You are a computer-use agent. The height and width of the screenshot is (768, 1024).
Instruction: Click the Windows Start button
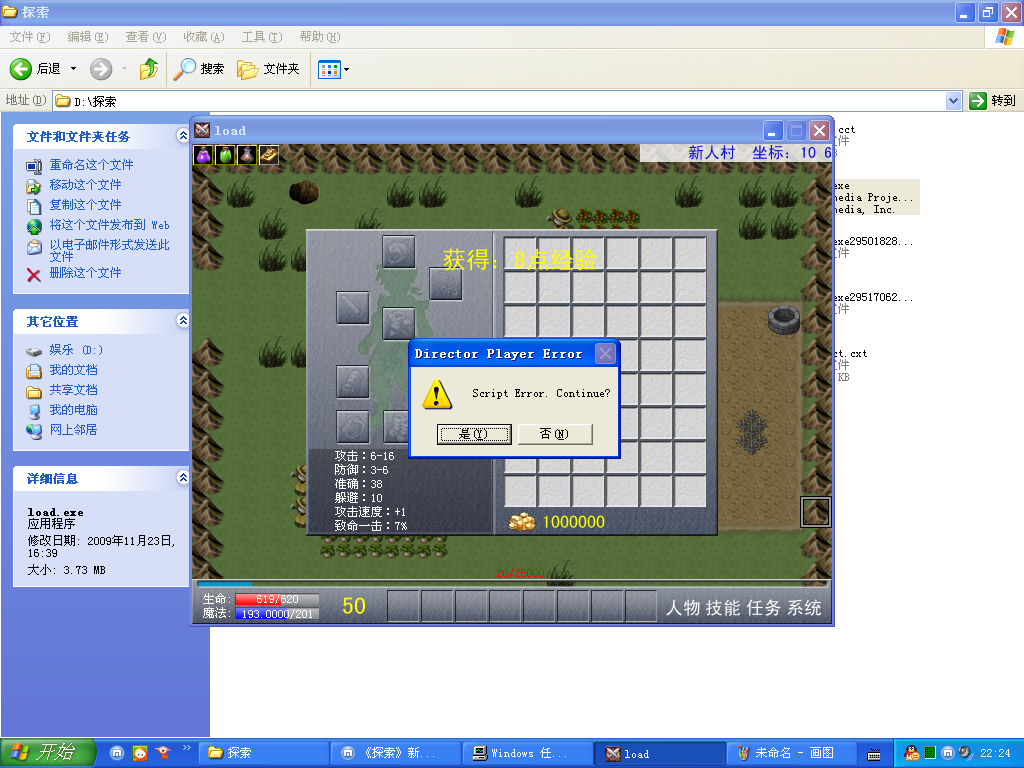(48, 753)
